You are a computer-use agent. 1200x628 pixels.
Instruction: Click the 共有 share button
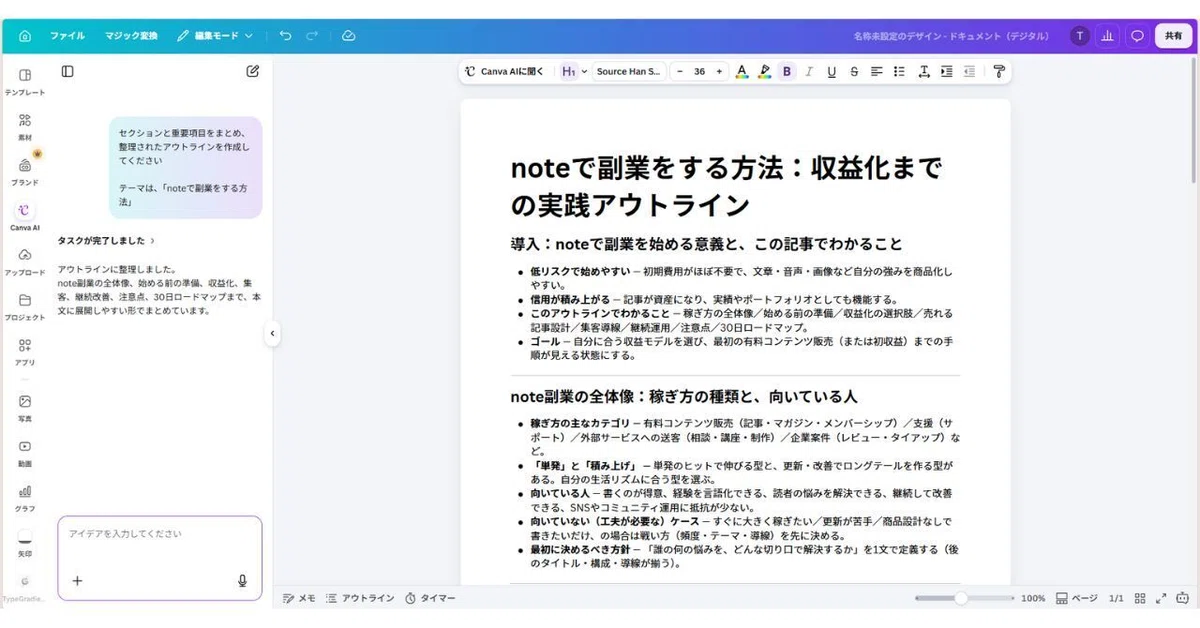coord(1173,36)
